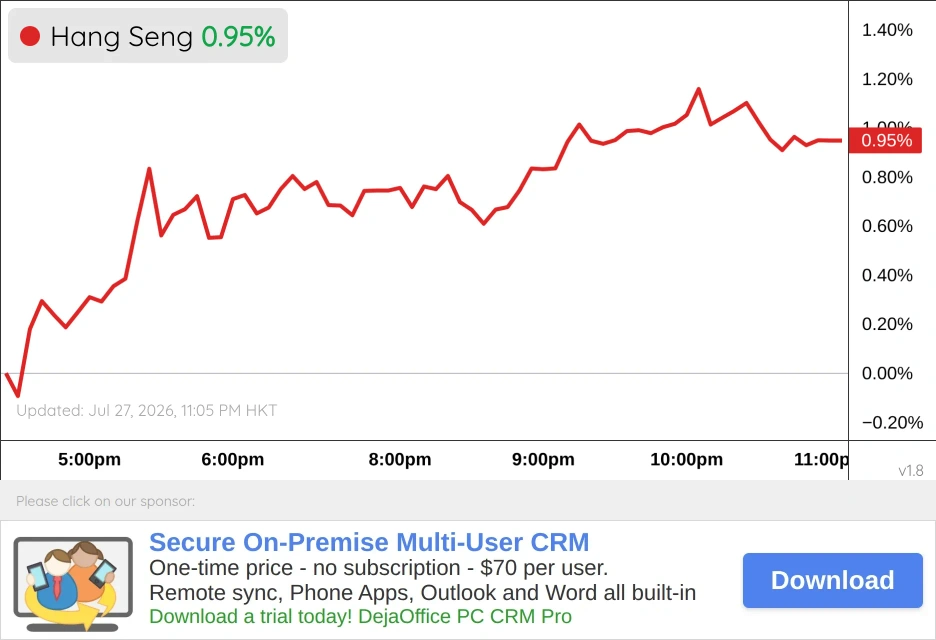This screenshot has width=936, height=640.
Task: Open Download a trial today green link
Action: pyautogui.click(x=361, y=616)
